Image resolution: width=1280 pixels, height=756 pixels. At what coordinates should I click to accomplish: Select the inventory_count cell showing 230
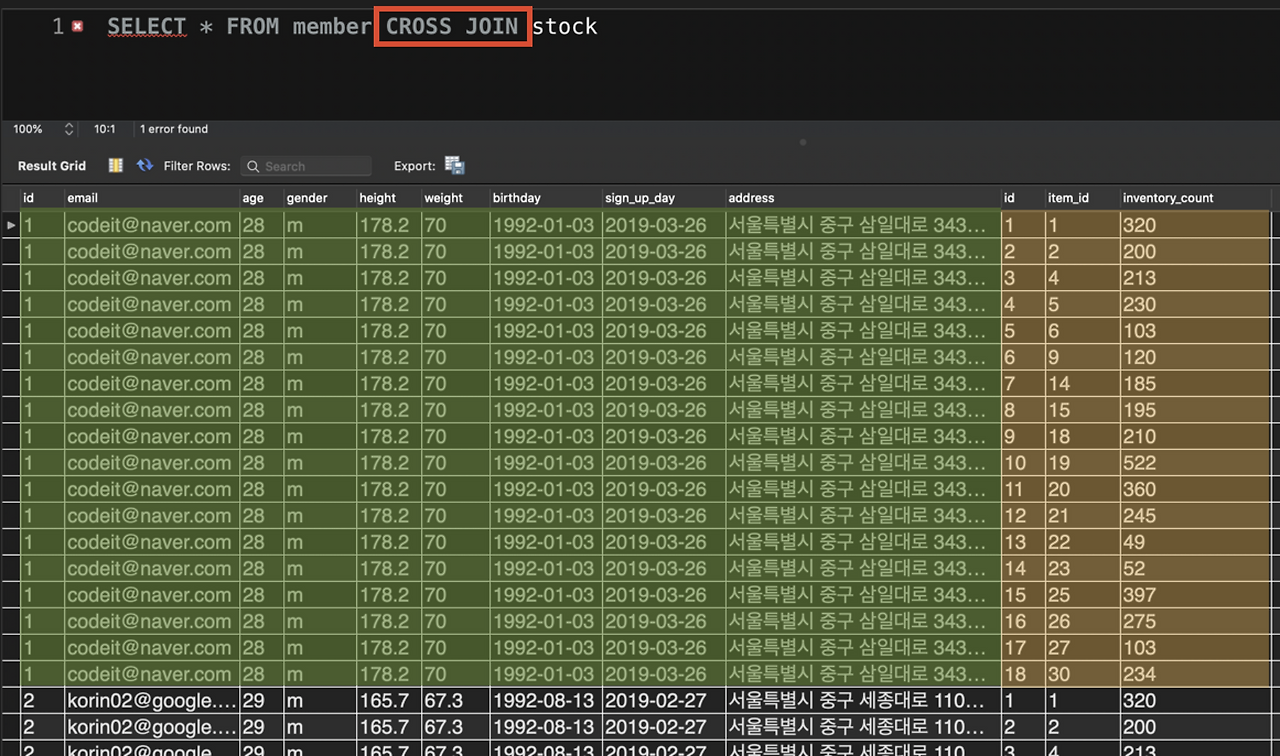pyautogui.click(x=1195, y=305)
